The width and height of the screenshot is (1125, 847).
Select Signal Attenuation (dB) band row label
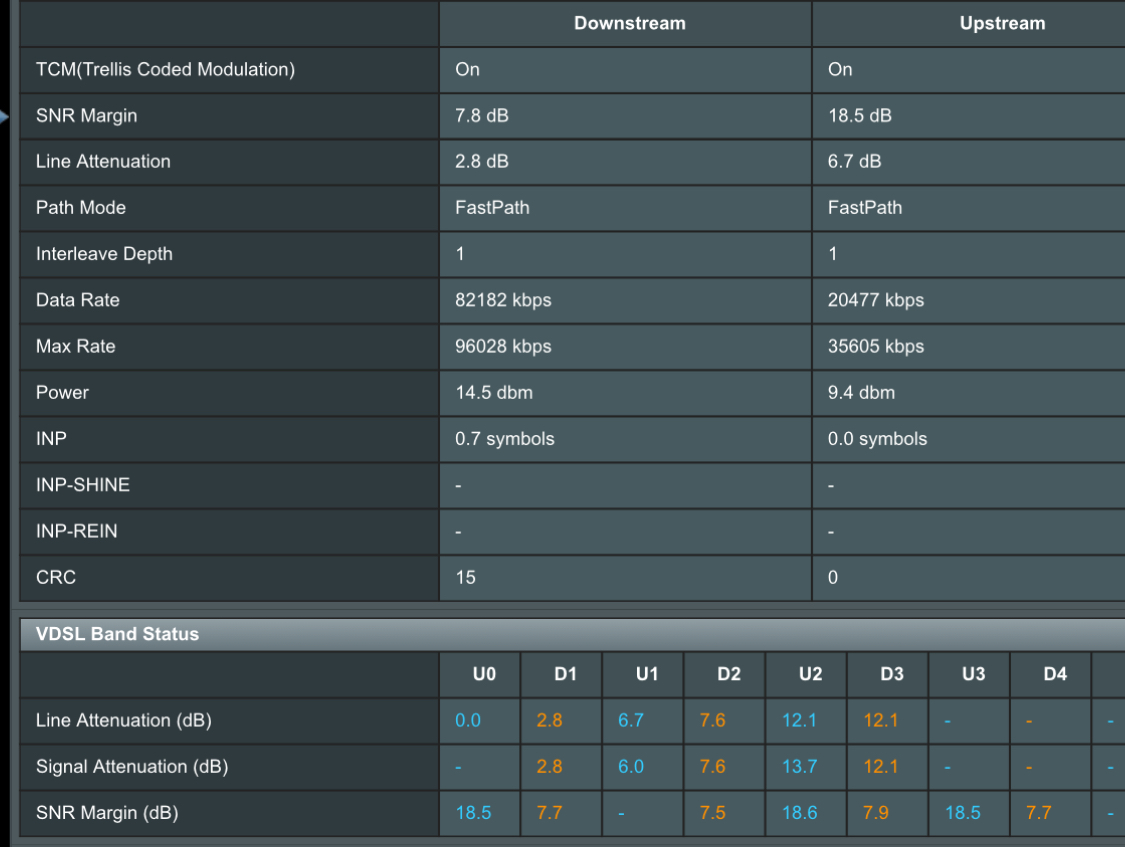pyautogui.click(x=132, y=767)
